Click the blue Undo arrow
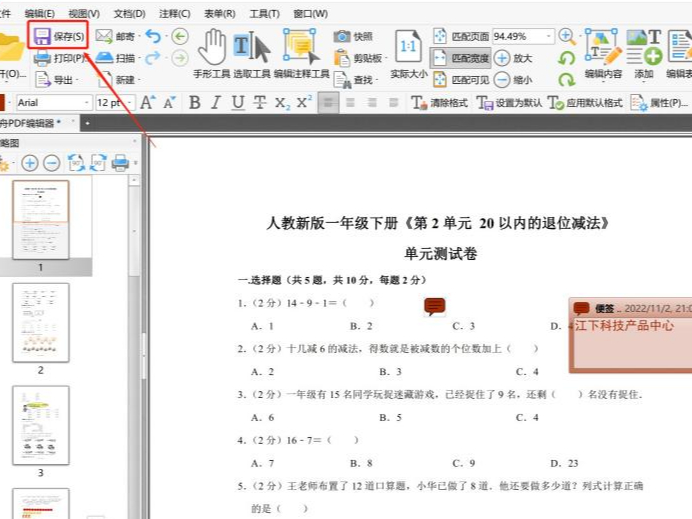 [x=153, y=36]
